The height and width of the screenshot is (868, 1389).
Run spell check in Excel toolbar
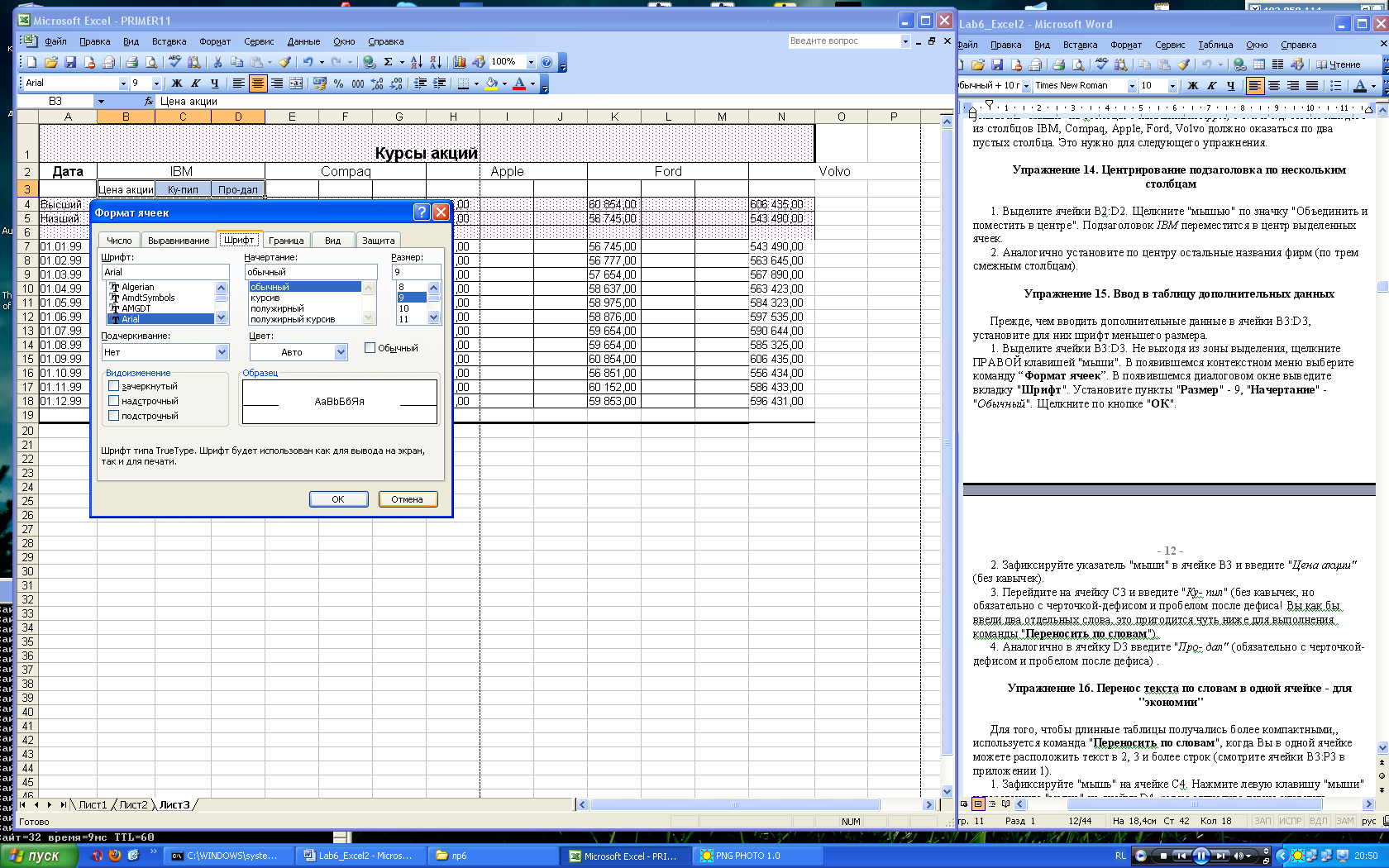[x=174, y=62]
